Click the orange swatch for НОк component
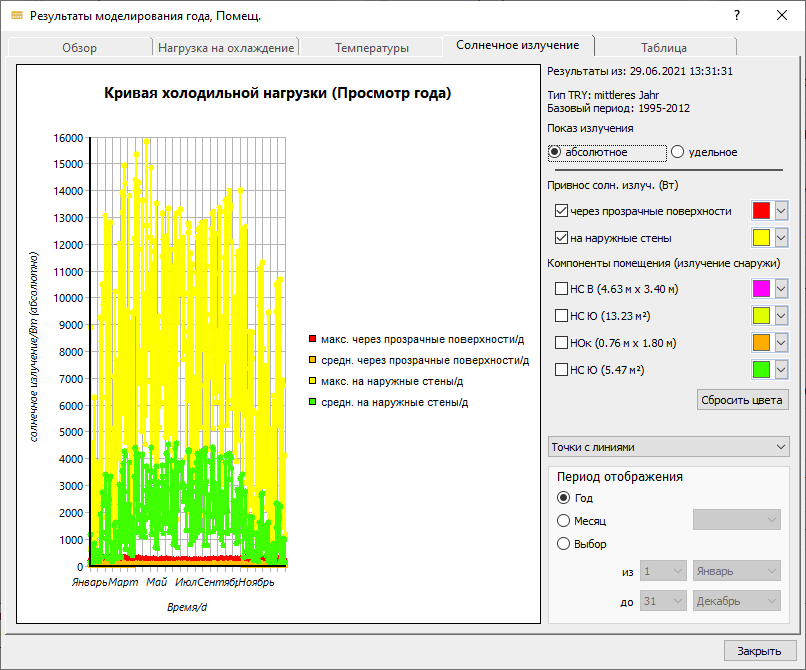The image size is (806, 670). click(761, 342)
